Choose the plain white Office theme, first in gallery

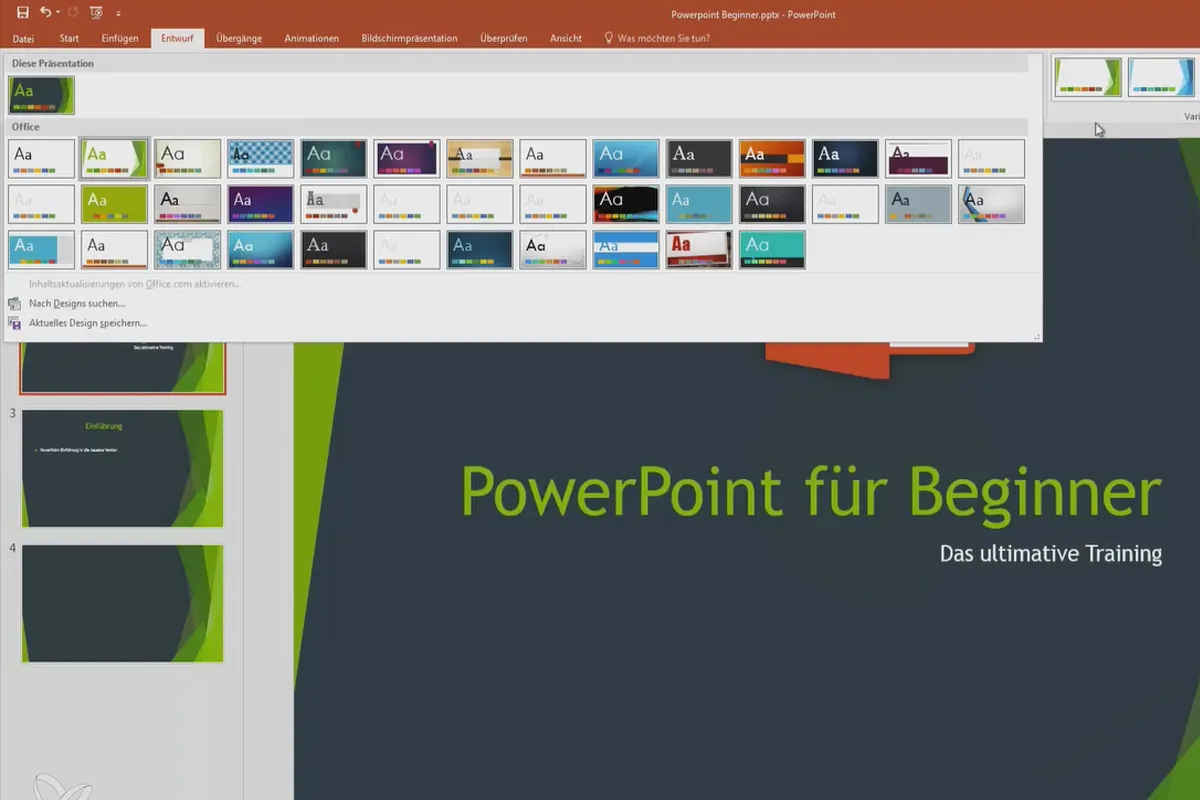click(x=41, y=158)
